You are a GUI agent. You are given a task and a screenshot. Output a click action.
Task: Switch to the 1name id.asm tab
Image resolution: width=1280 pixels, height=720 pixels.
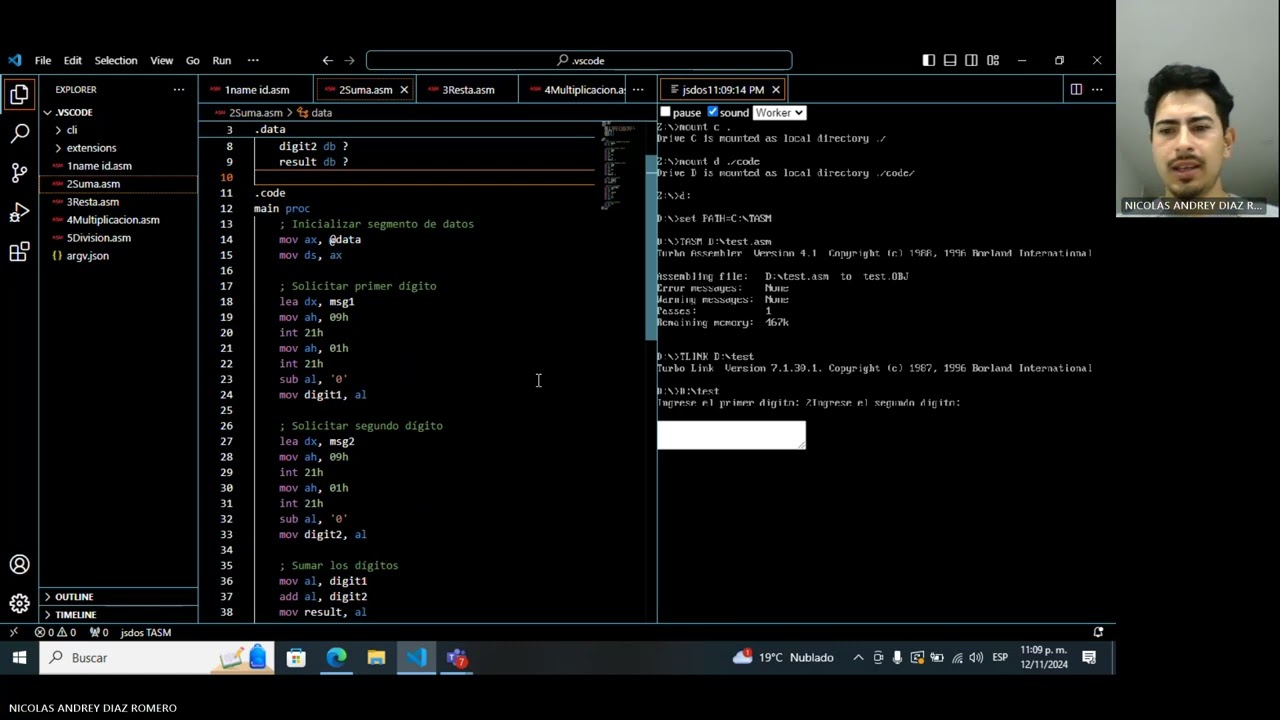coord(257,90)
